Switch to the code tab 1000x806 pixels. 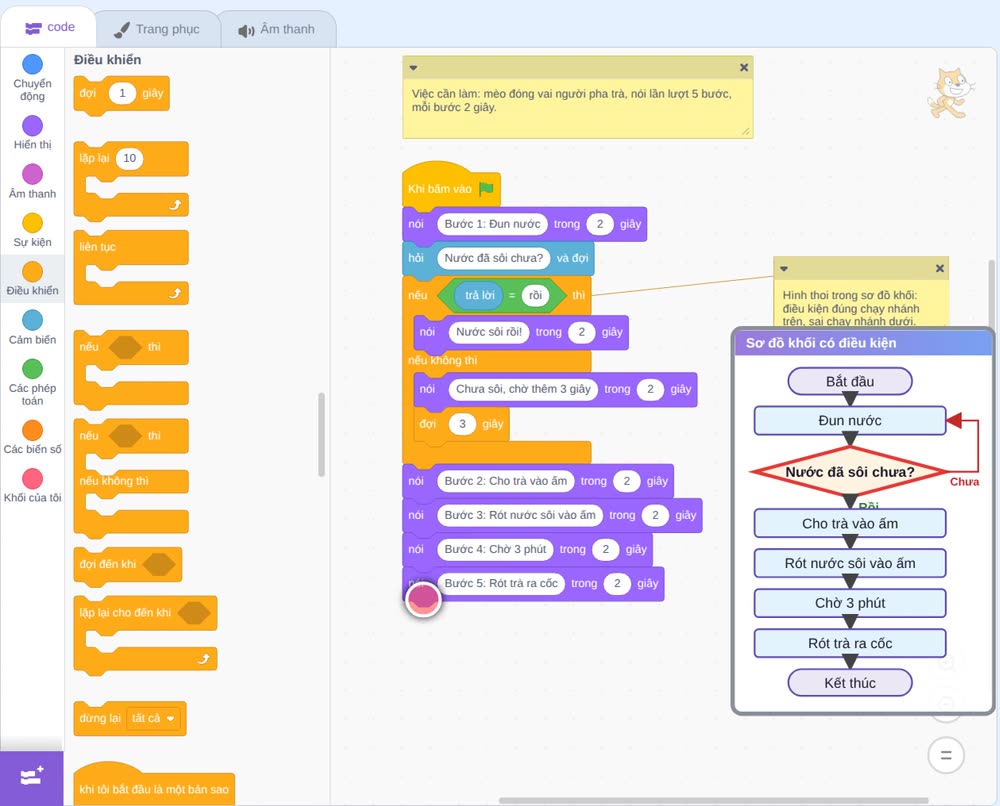(x=49, y=27)
